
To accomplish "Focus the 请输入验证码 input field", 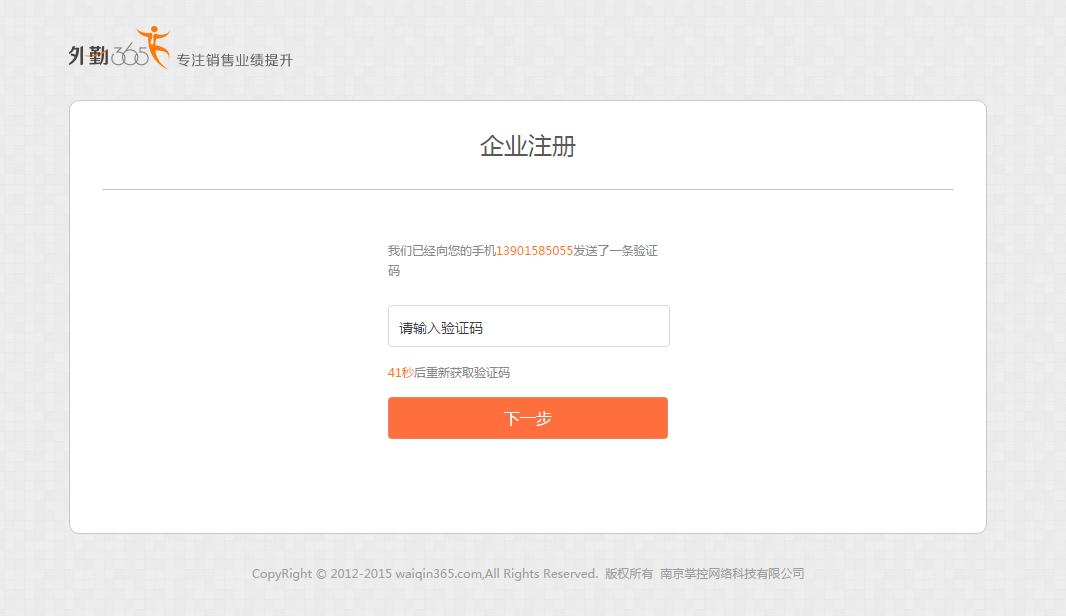I will click(x=528, y=326).
